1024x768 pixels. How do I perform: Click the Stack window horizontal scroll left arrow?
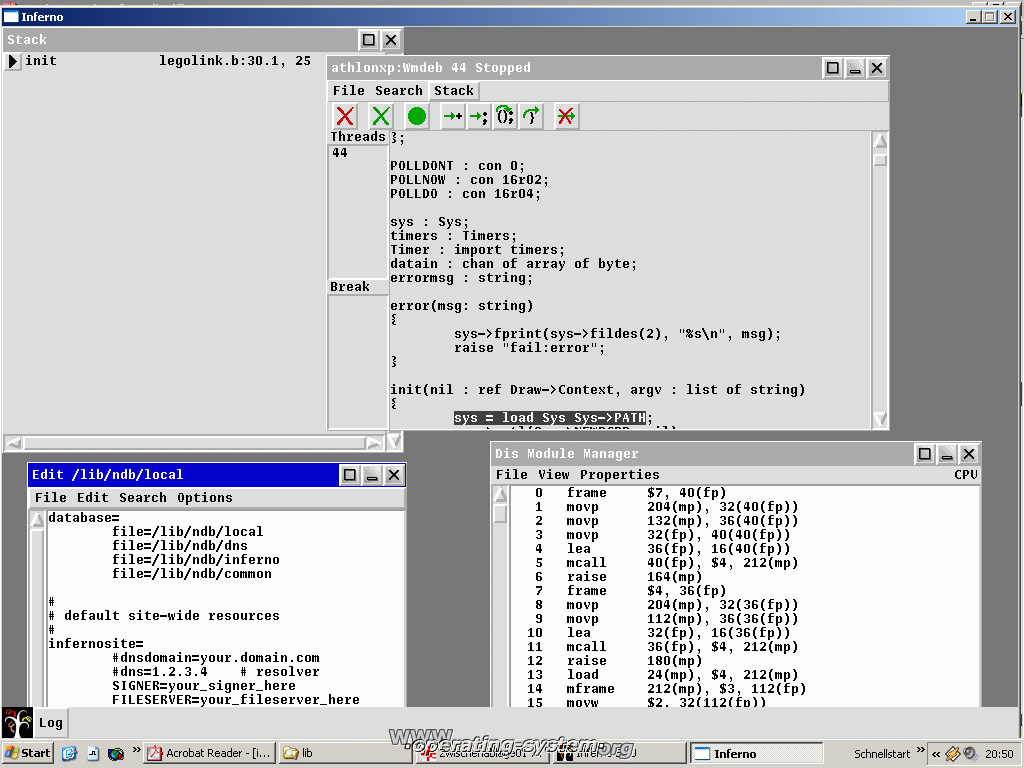(14, 443)
